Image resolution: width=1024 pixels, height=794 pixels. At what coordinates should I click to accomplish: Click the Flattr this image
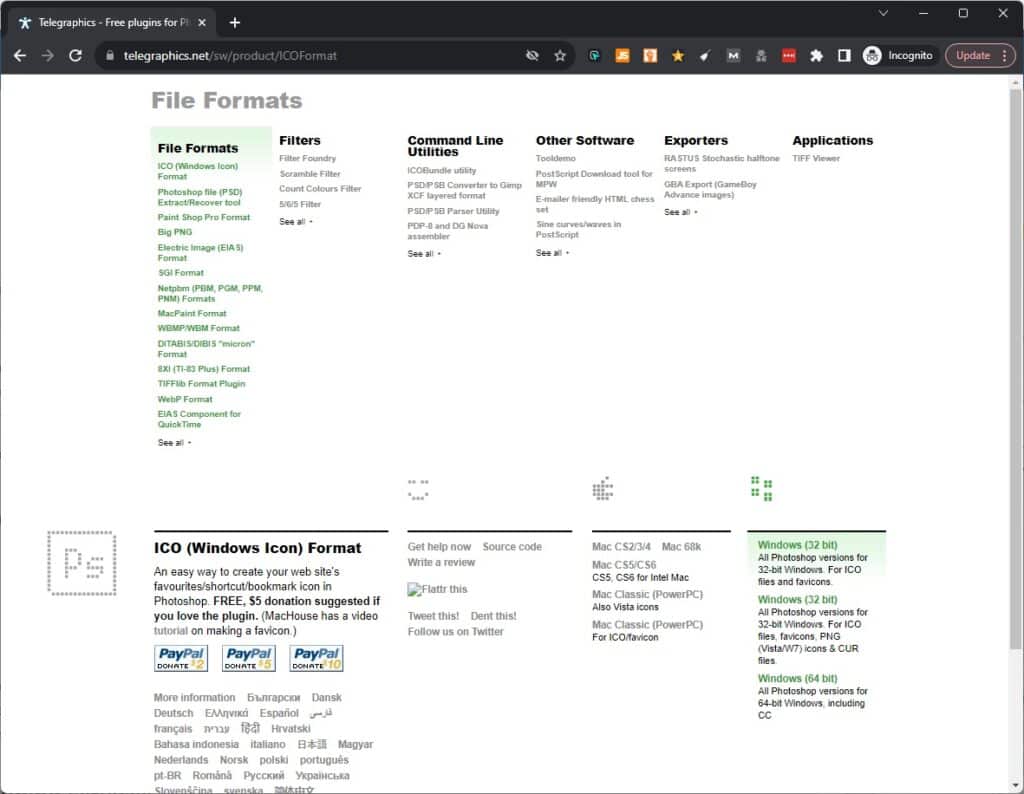(x=438, y=589)
